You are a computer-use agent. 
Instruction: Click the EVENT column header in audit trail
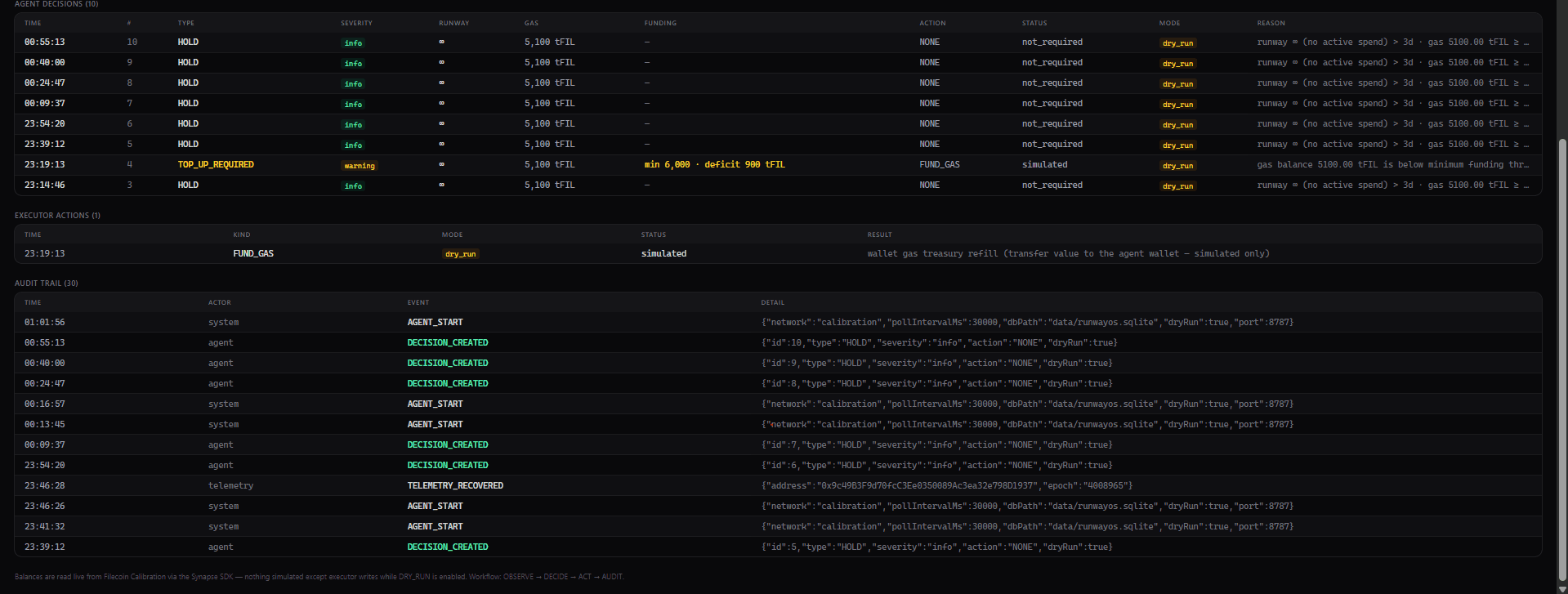pyautogui.click(x=418, y=302)
